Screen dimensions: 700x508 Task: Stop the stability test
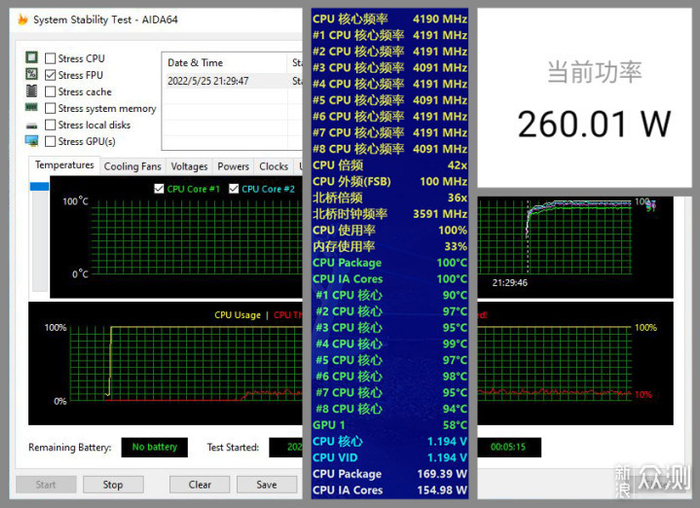click(x=113, y=485)
